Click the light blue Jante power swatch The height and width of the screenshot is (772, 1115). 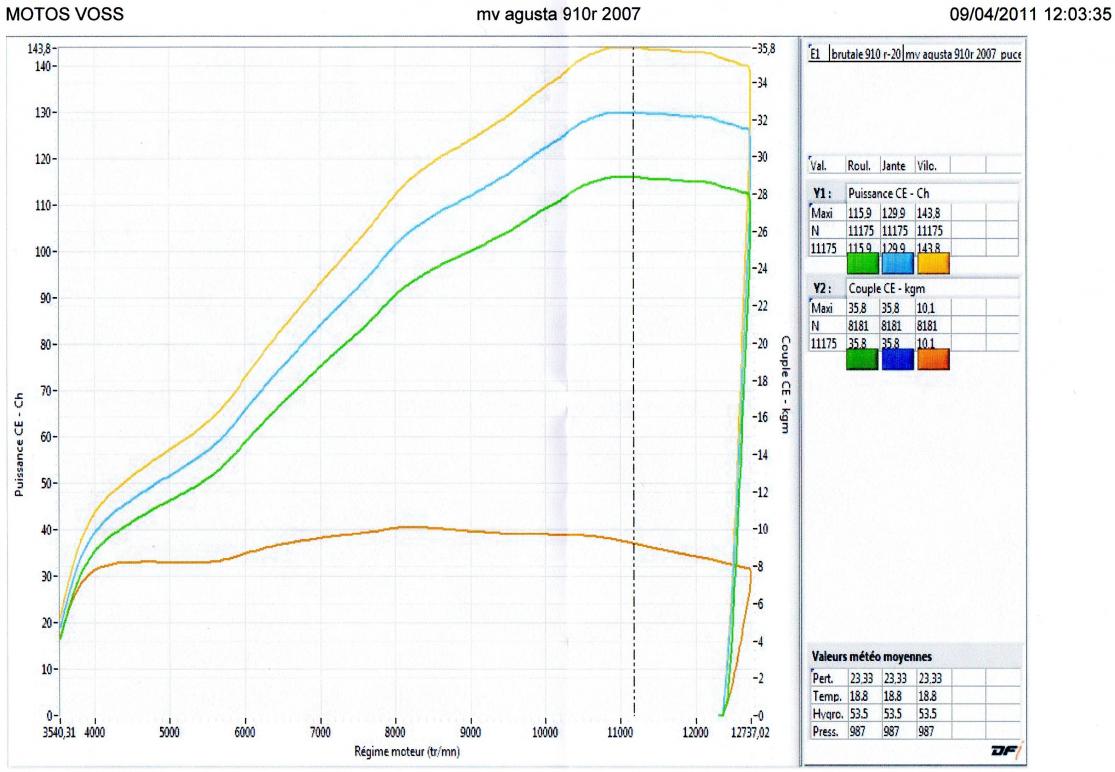897,264
